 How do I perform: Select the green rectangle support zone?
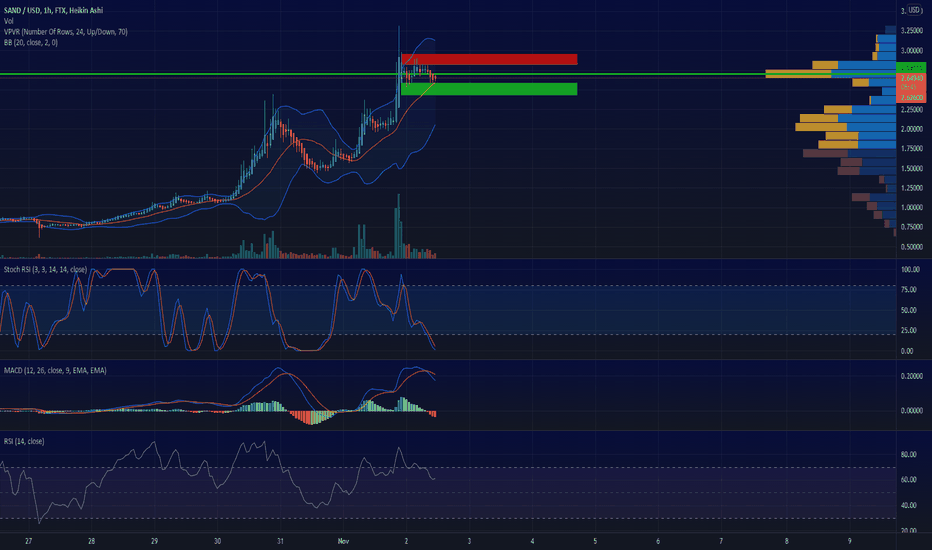489,89
